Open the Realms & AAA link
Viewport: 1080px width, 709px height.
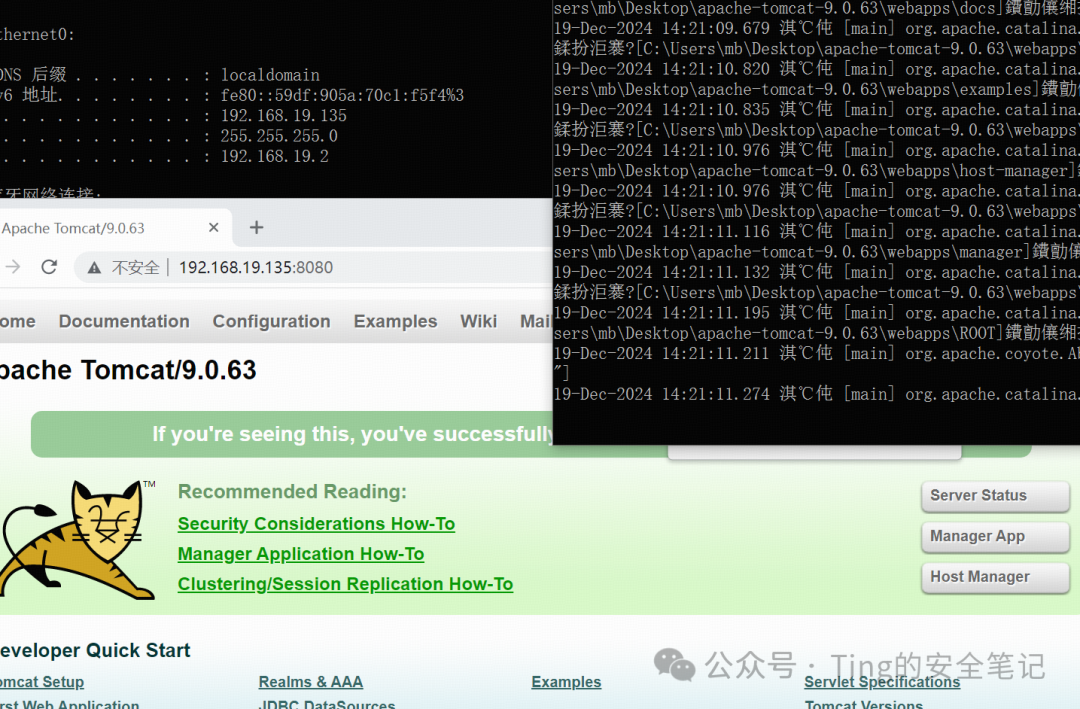pos(311,682)
